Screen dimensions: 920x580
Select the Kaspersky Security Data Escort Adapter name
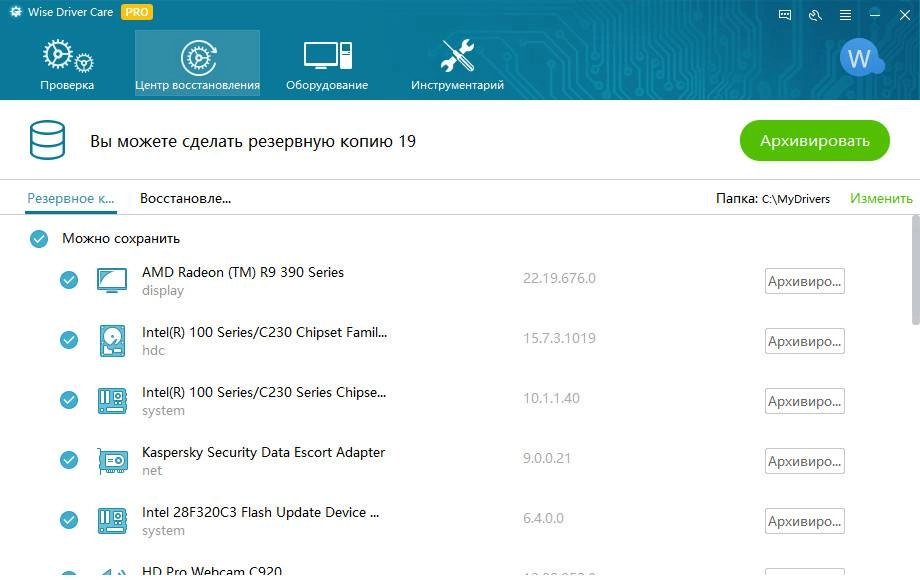263,452
